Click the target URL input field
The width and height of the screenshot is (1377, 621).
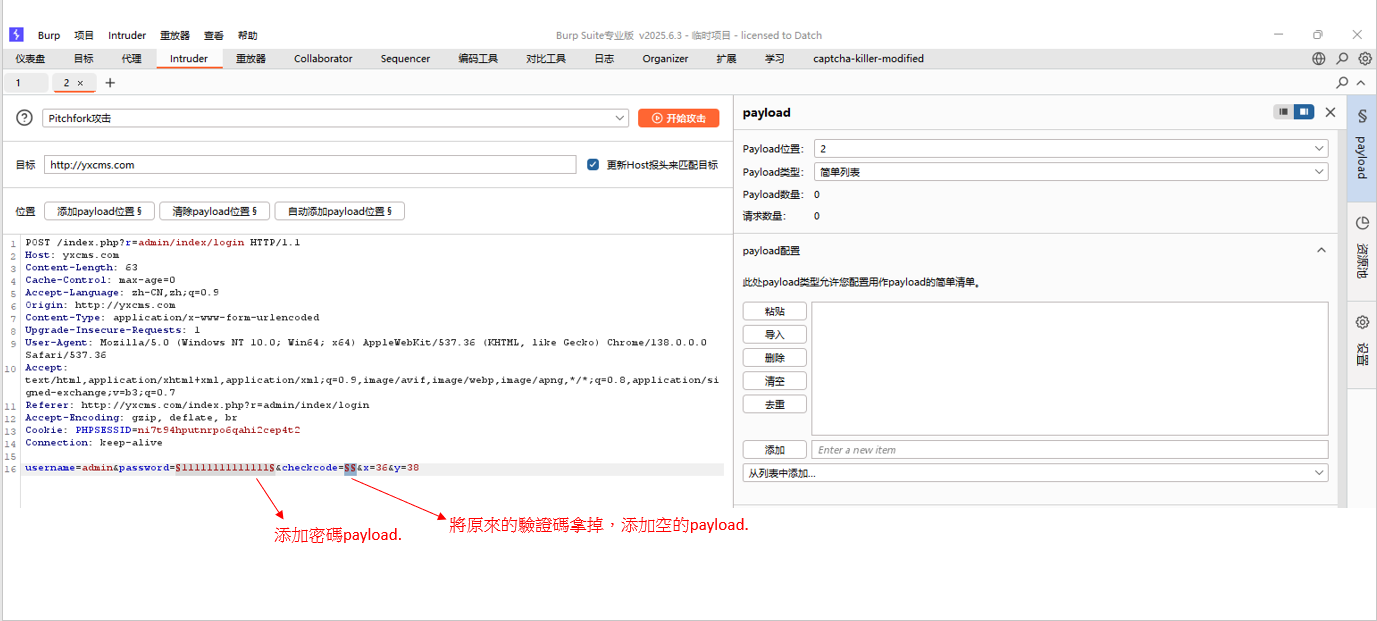click(310, 165)
